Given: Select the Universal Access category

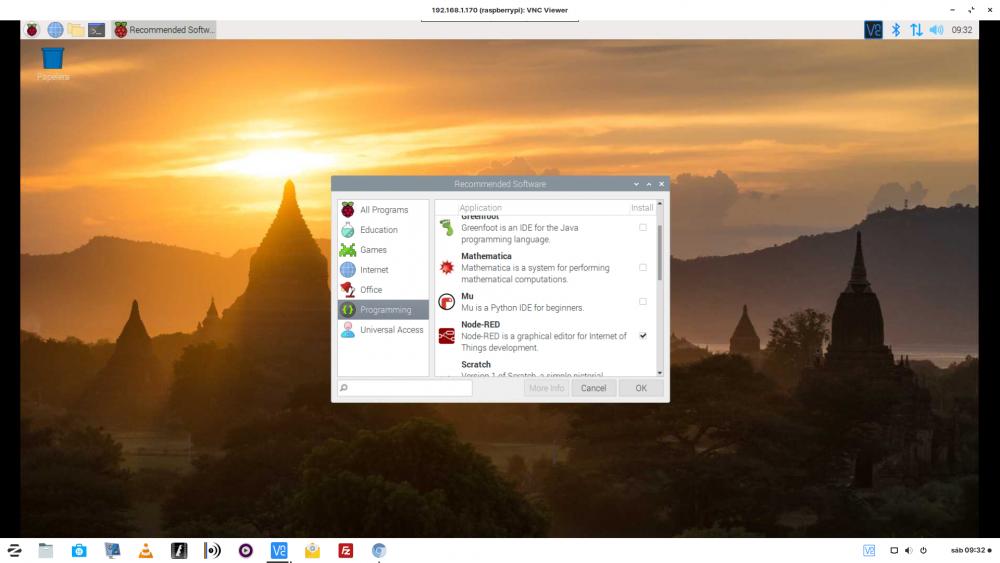Looking at the screenshot, I should [383, 330].
